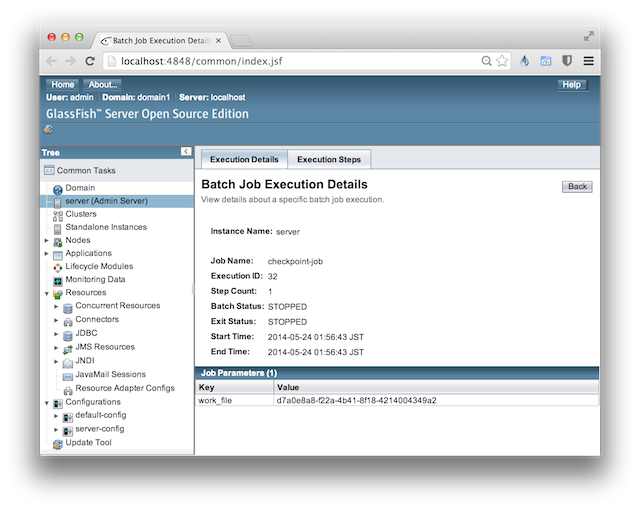Image resolution: width=640 pixels, height=510 pixels.
Task: Expand the Nodes tree node
Action: [x=46, y=241]
